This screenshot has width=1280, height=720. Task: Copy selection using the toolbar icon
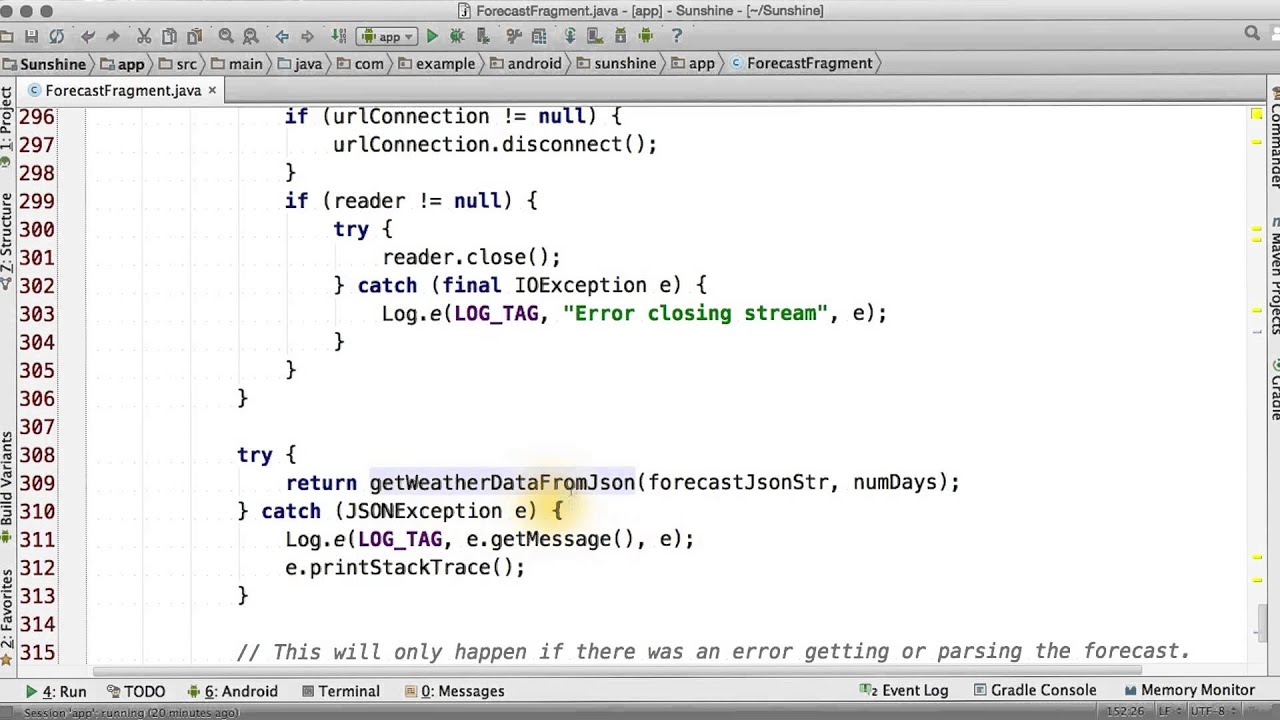point(169,36)
